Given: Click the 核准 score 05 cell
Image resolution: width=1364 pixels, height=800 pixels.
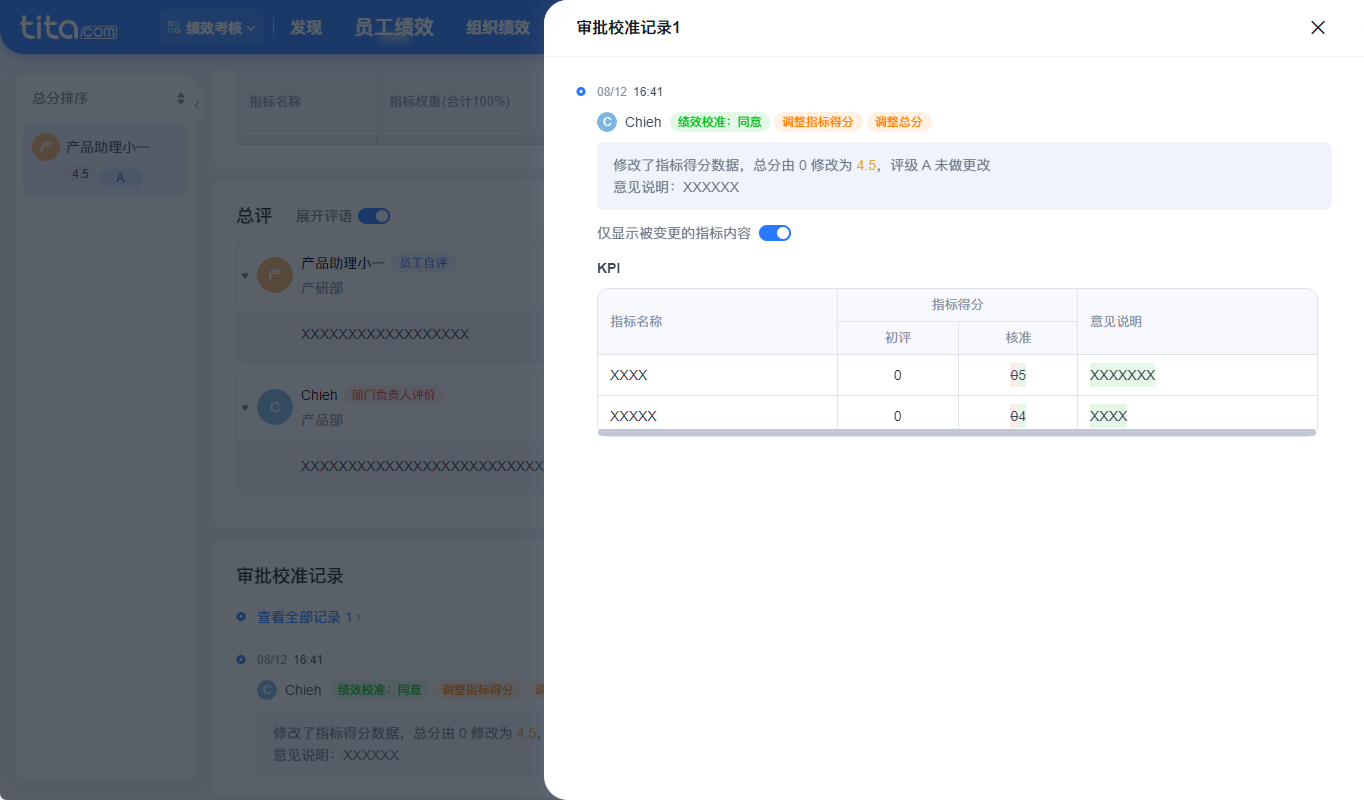Looking at the screenshot, I should pos(1018,375).
